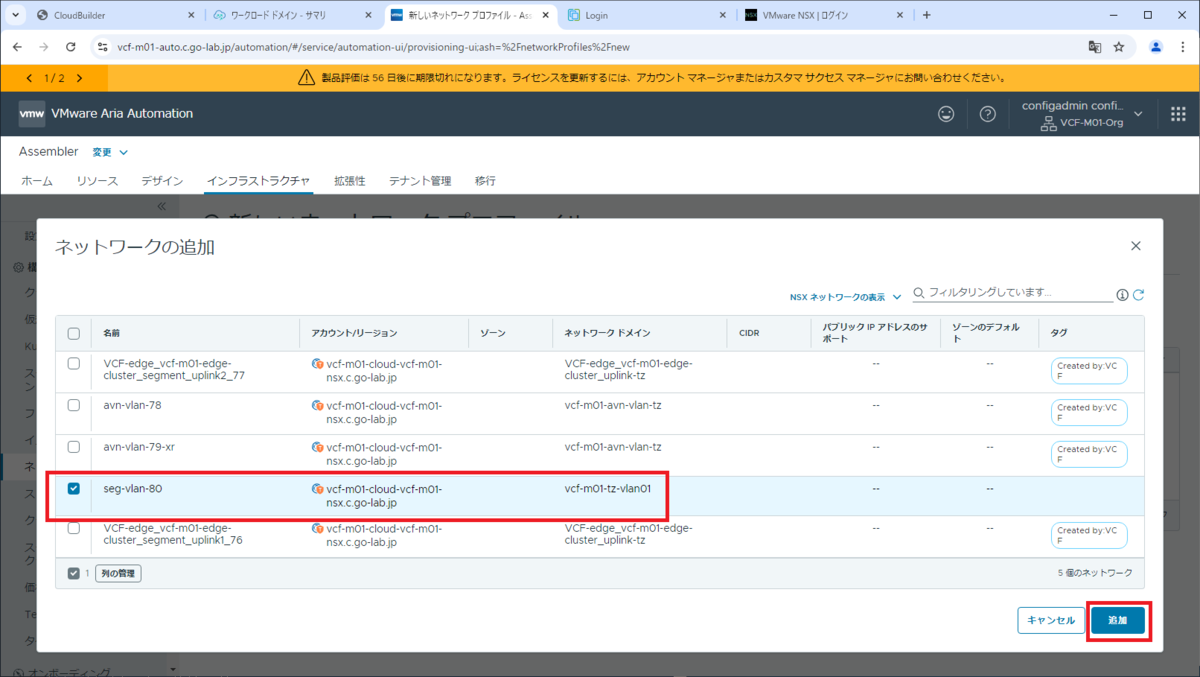Go to previous notification banner

29,78
